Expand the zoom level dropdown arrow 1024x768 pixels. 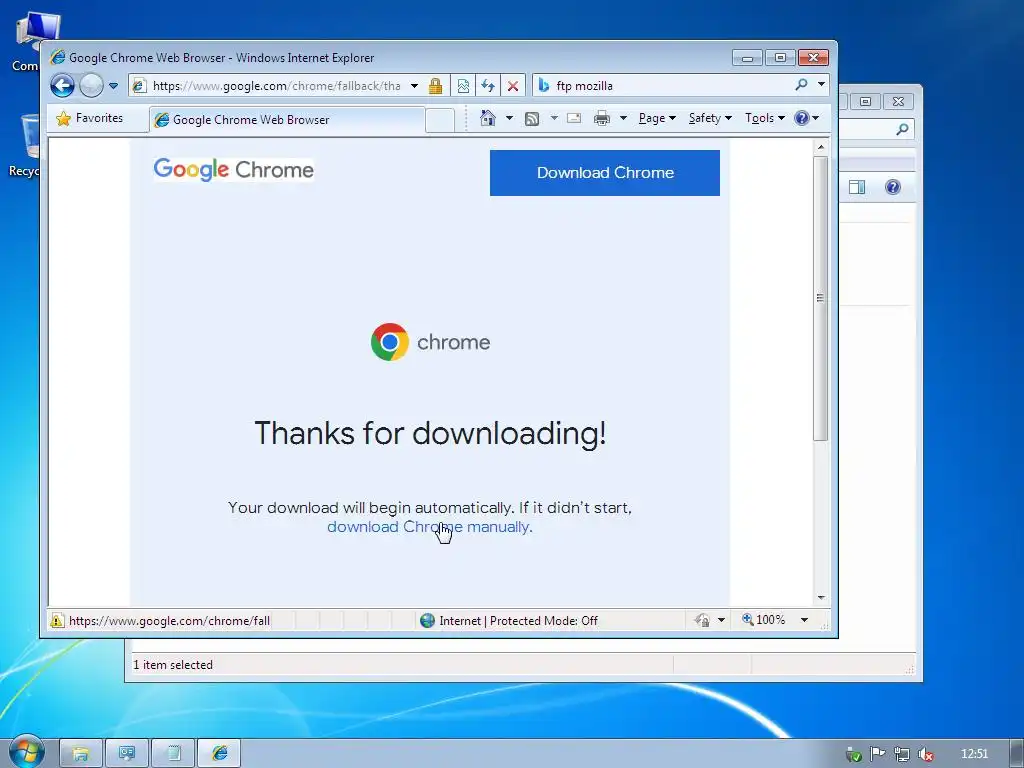coord(805,620)
